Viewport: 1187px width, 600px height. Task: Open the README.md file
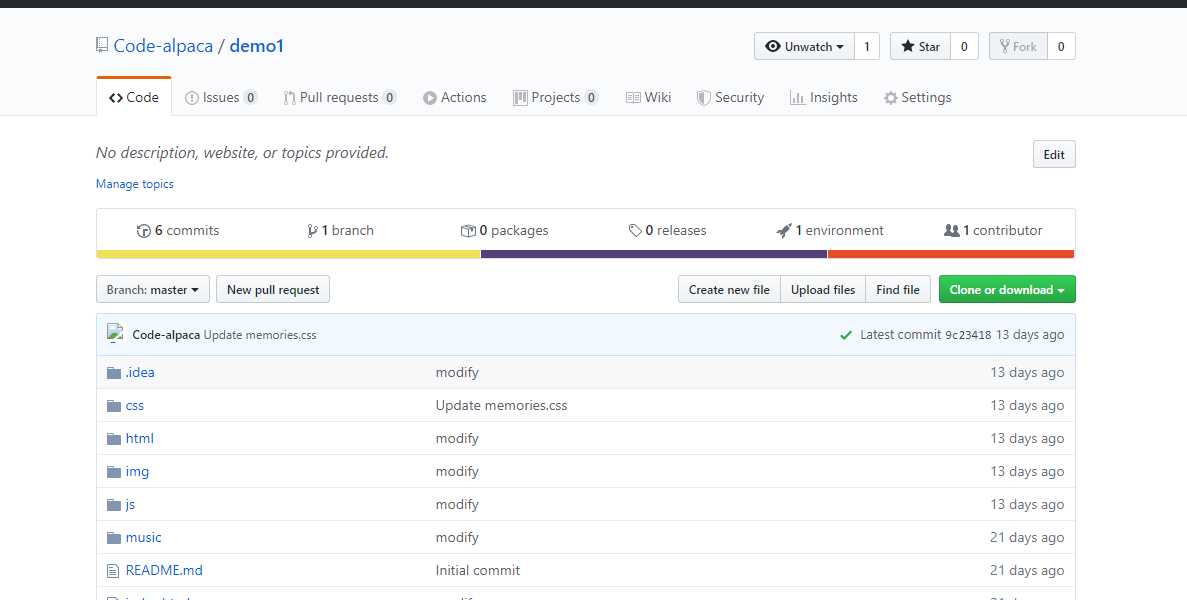coord(164,570)
